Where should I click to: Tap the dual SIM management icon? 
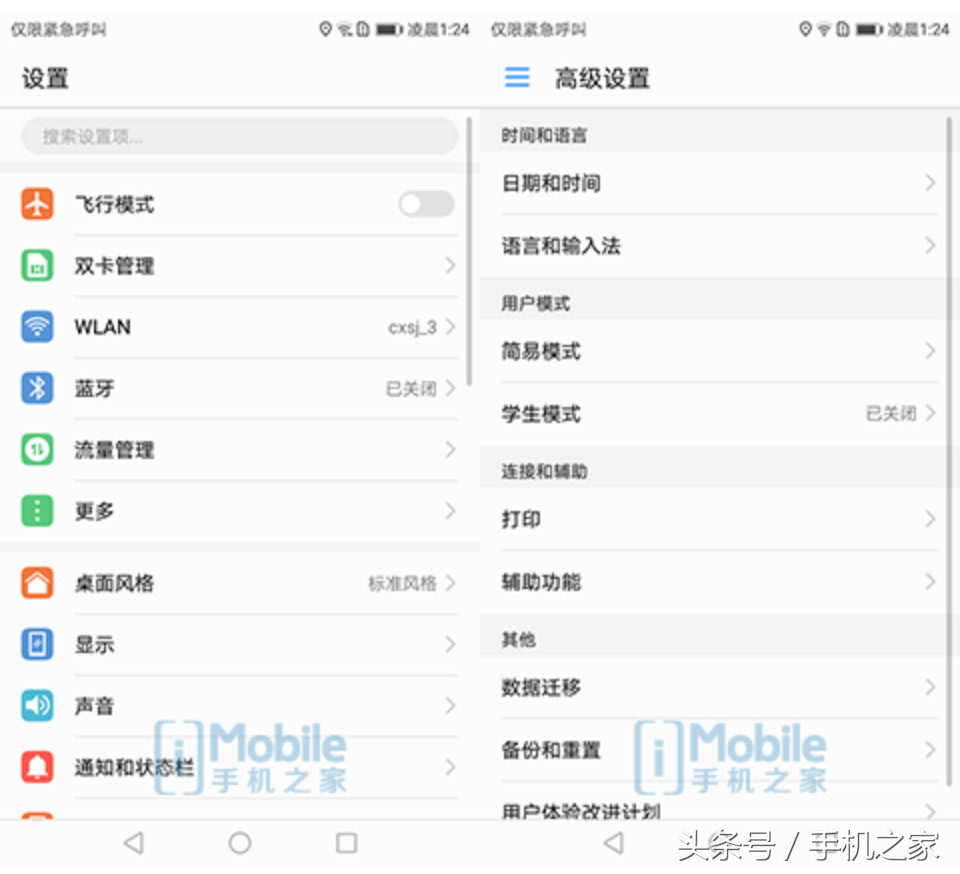[37, 266]
